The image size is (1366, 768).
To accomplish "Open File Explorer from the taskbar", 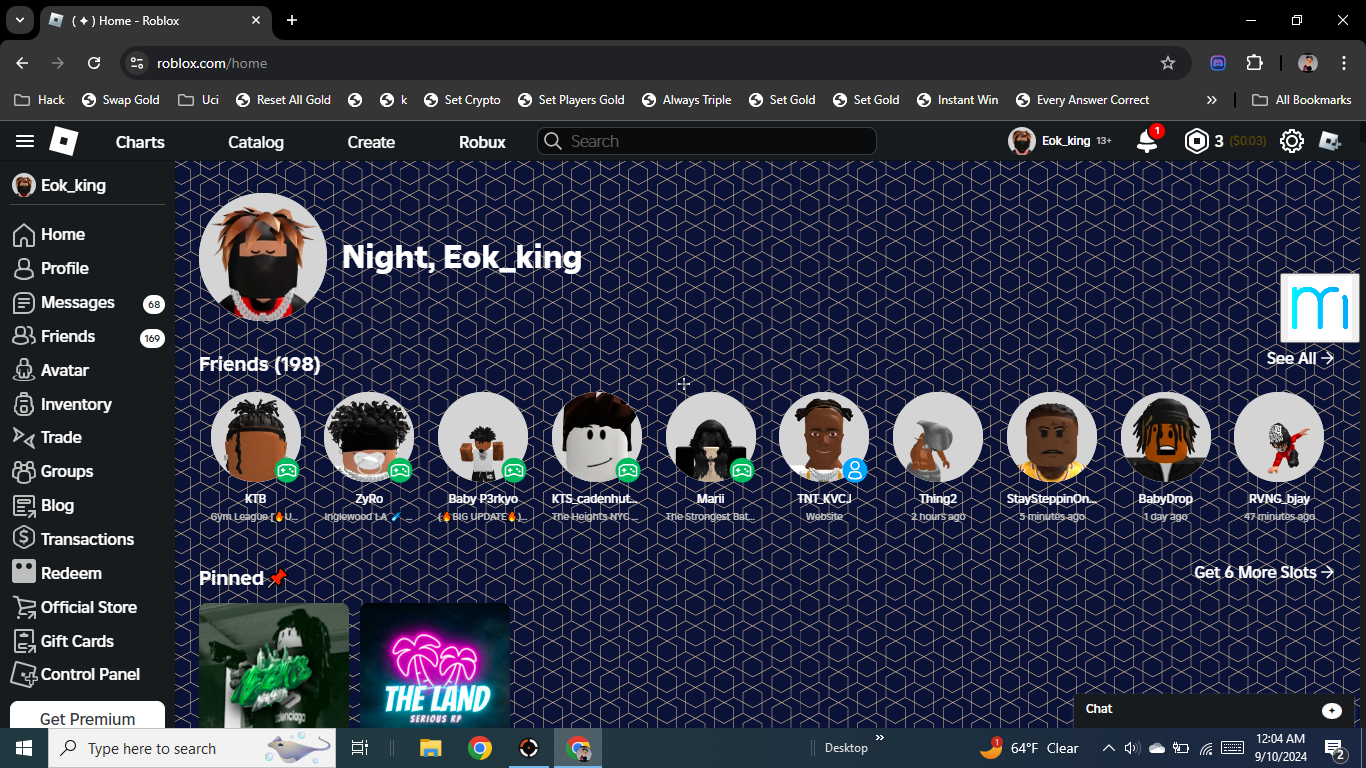I will pos(430,748).
